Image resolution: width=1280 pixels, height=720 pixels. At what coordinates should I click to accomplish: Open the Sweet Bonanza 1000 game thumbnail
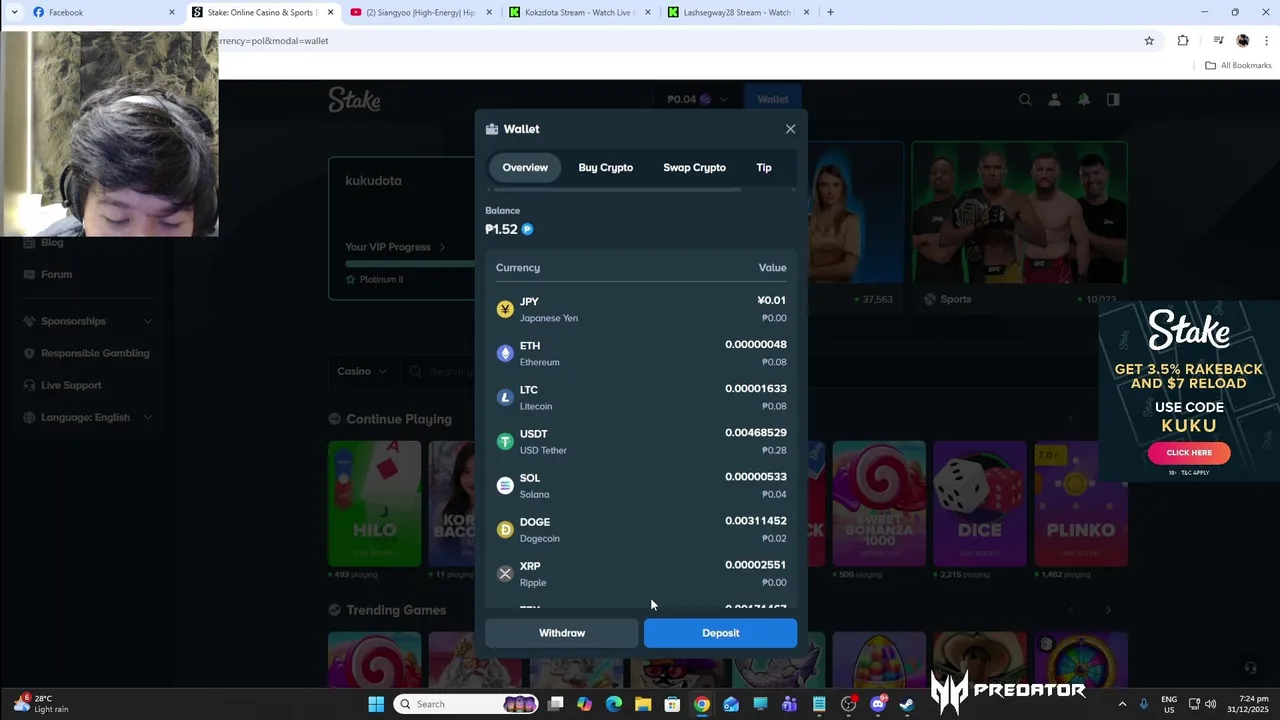pyautogui.click(x=879, y=503)
